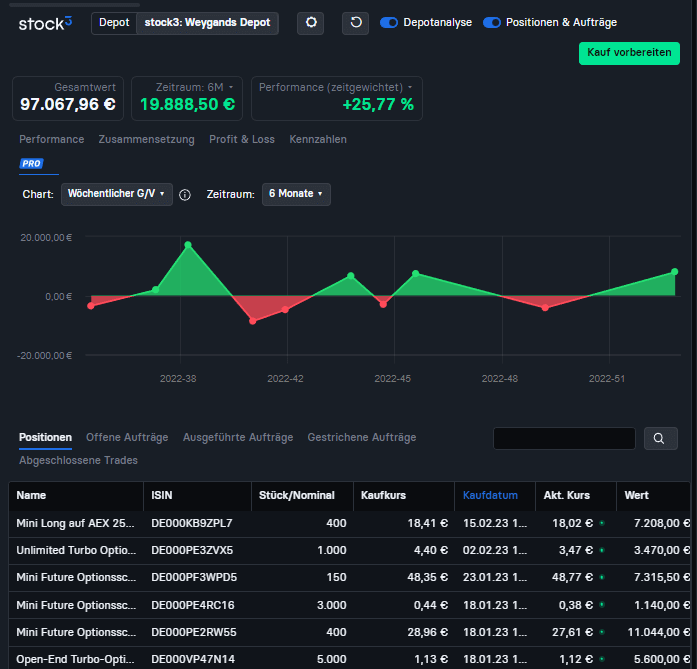
Task: Click green dot beside 0,38 € price
Action: [x=602, y=605]
